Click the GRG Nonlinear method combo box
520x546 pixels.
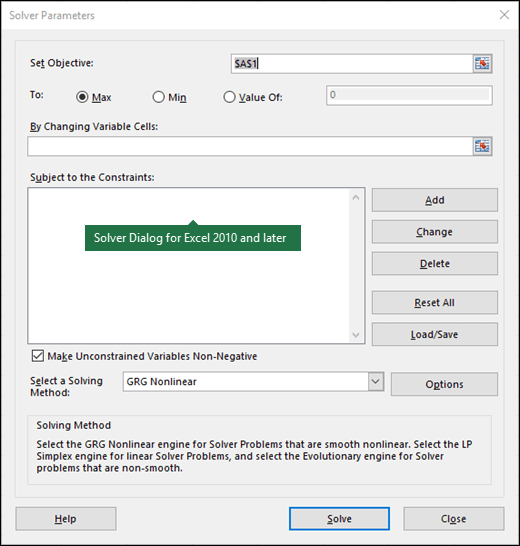click(x=253, y=381)
